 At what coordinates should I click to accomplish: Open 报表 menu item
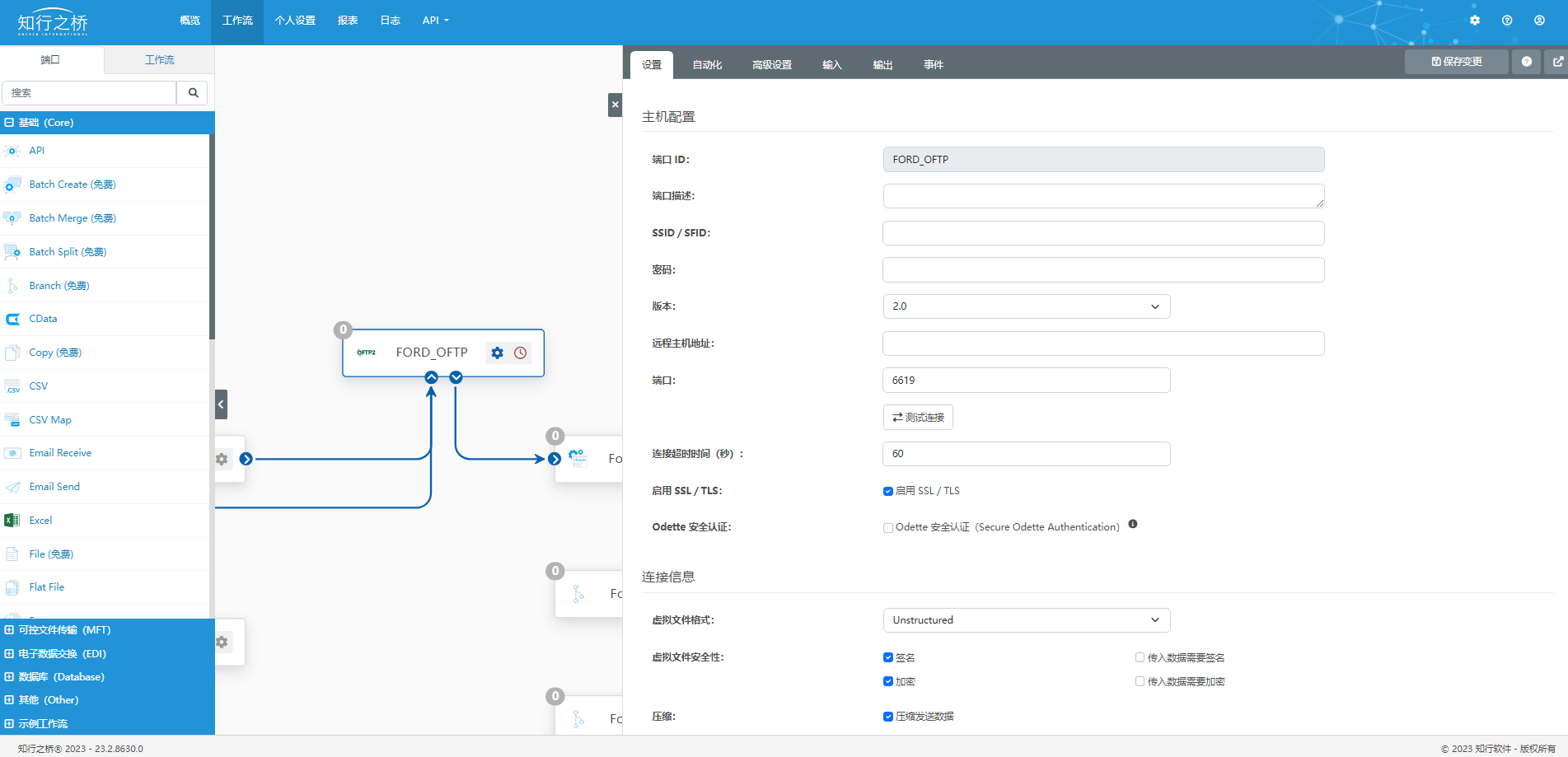coord(348,21)
